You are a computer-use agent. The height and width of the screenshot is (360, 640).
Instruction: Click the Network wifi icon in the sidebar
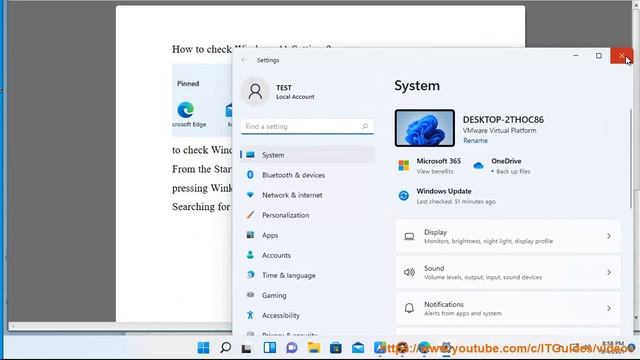pyautogui.click(x=250, y=195)
